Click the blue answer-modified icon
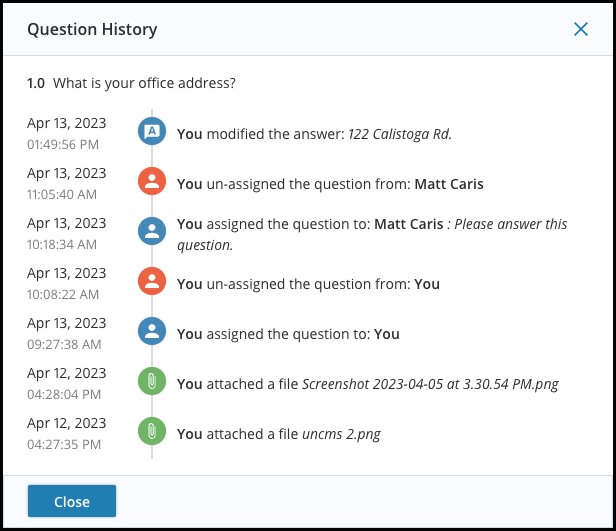Screen dimensions: 616x531 tap(152, 131)
